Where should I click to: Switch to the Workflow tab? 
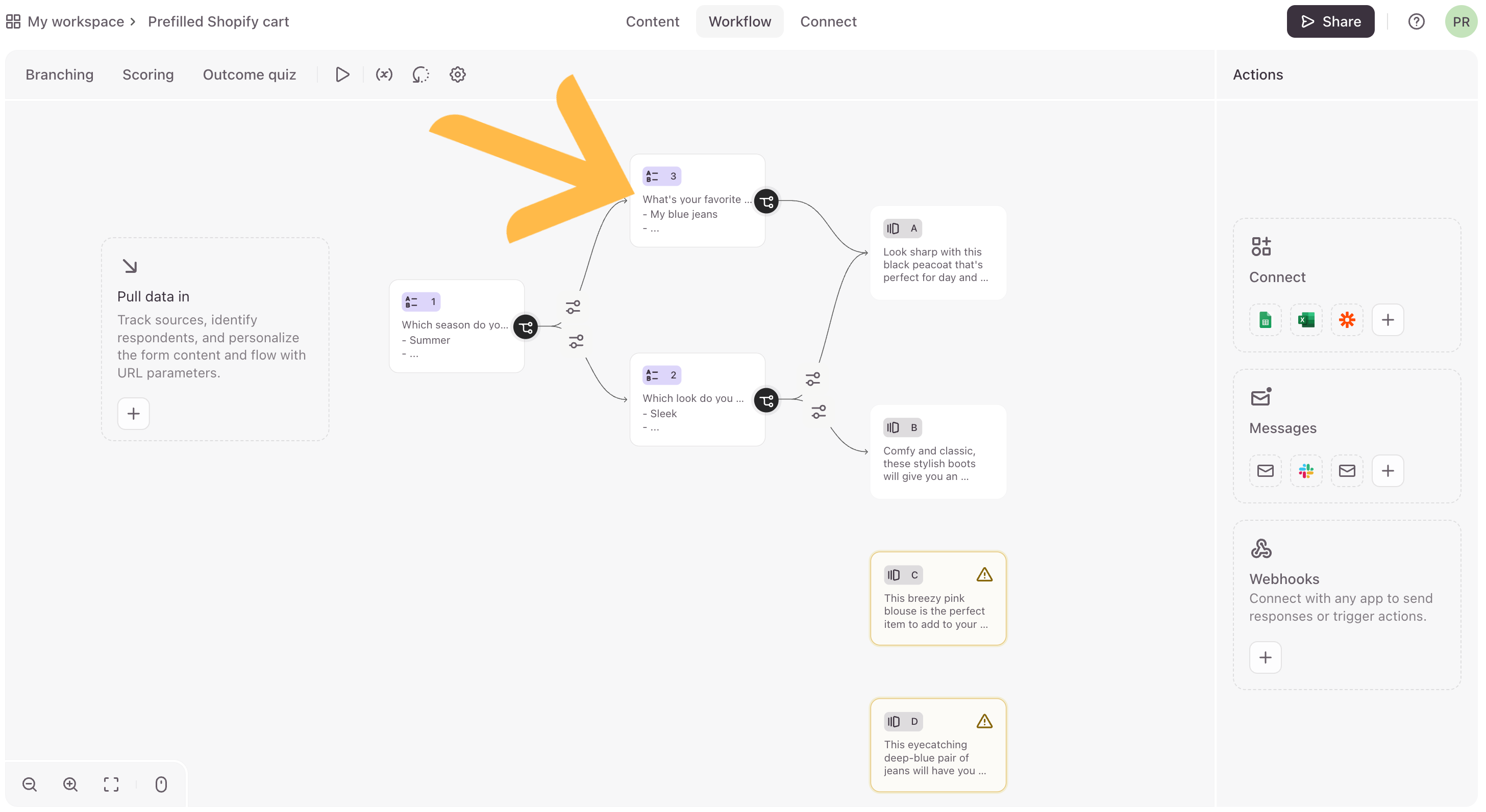point(739,22)
